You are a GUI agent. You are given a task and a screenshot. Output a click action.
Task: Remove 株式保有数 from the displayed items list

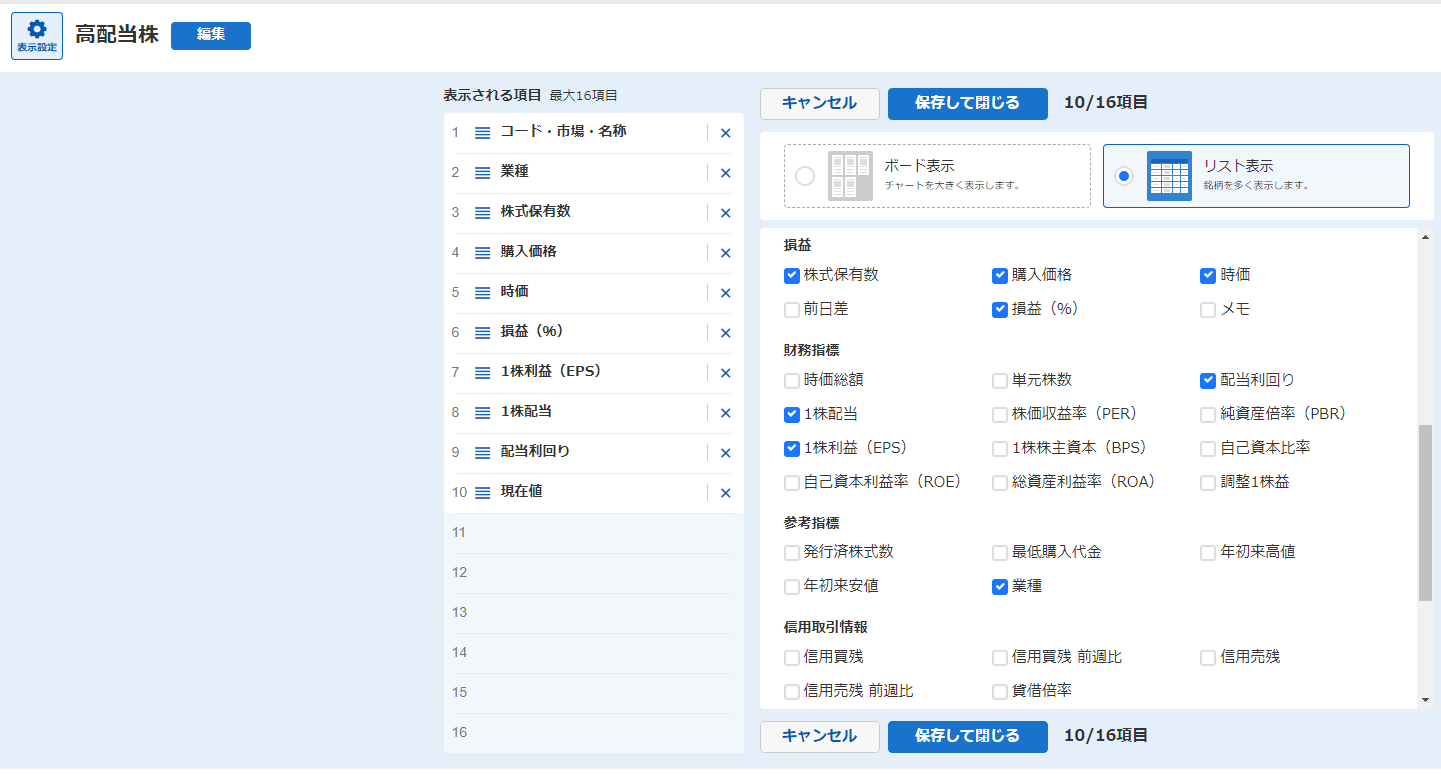pos(726,213)
